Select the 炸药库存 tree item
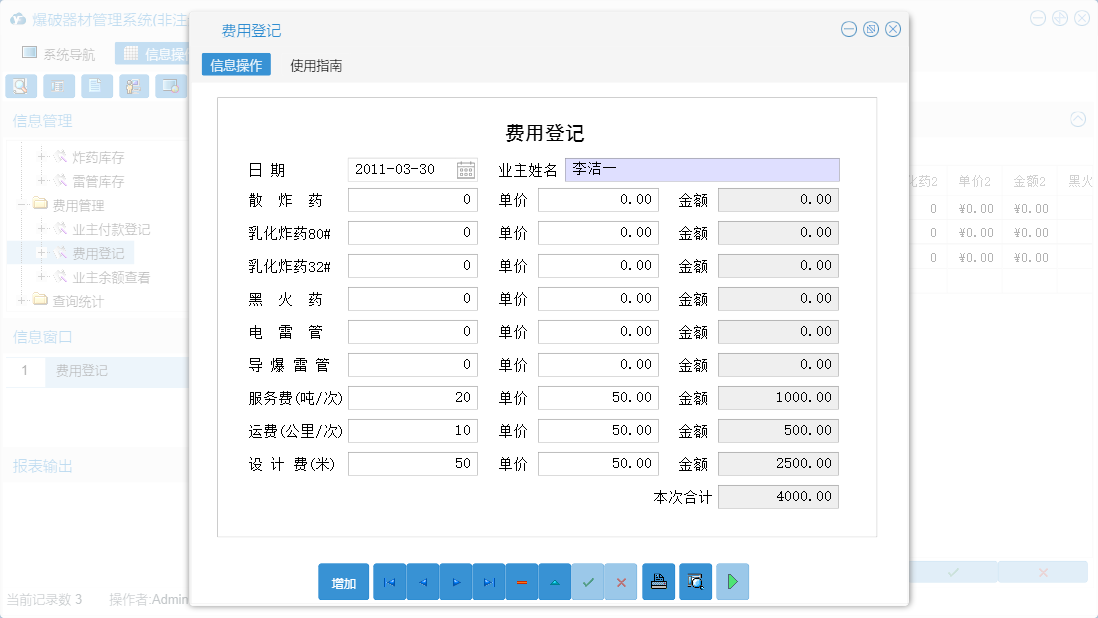 (x=96, y=157)
